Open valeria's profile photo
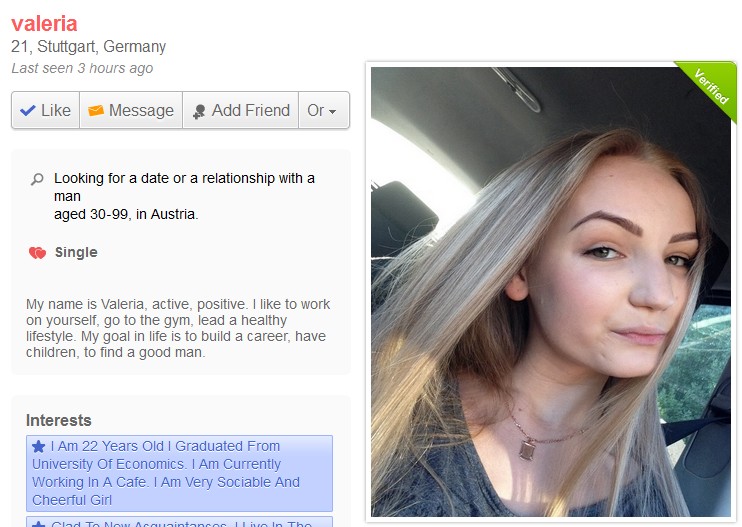Viewport: 742px width, 527px height. pos(551,291)
